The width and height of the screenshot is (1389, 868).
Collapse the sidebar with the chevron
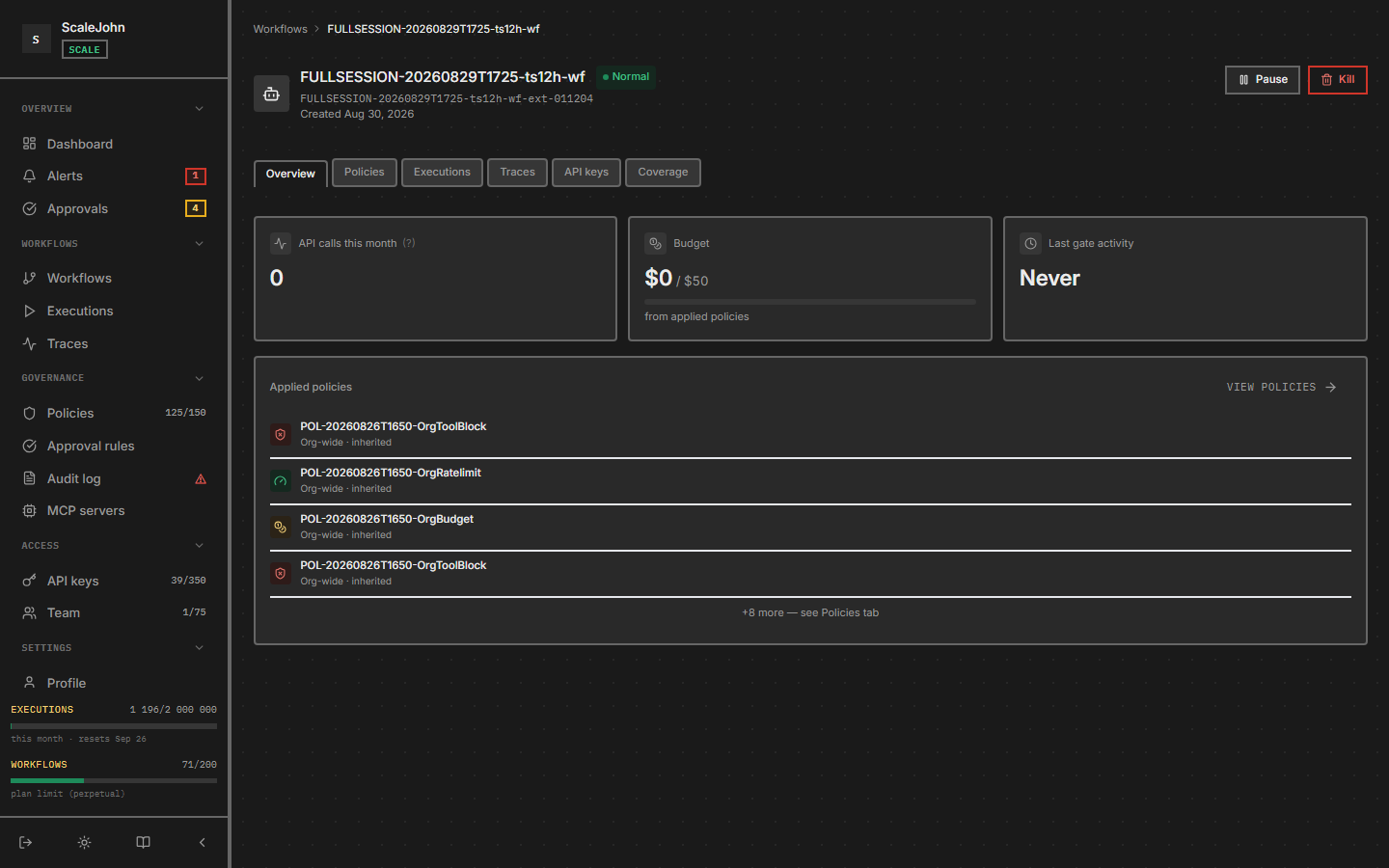click(x=202, y=842)
